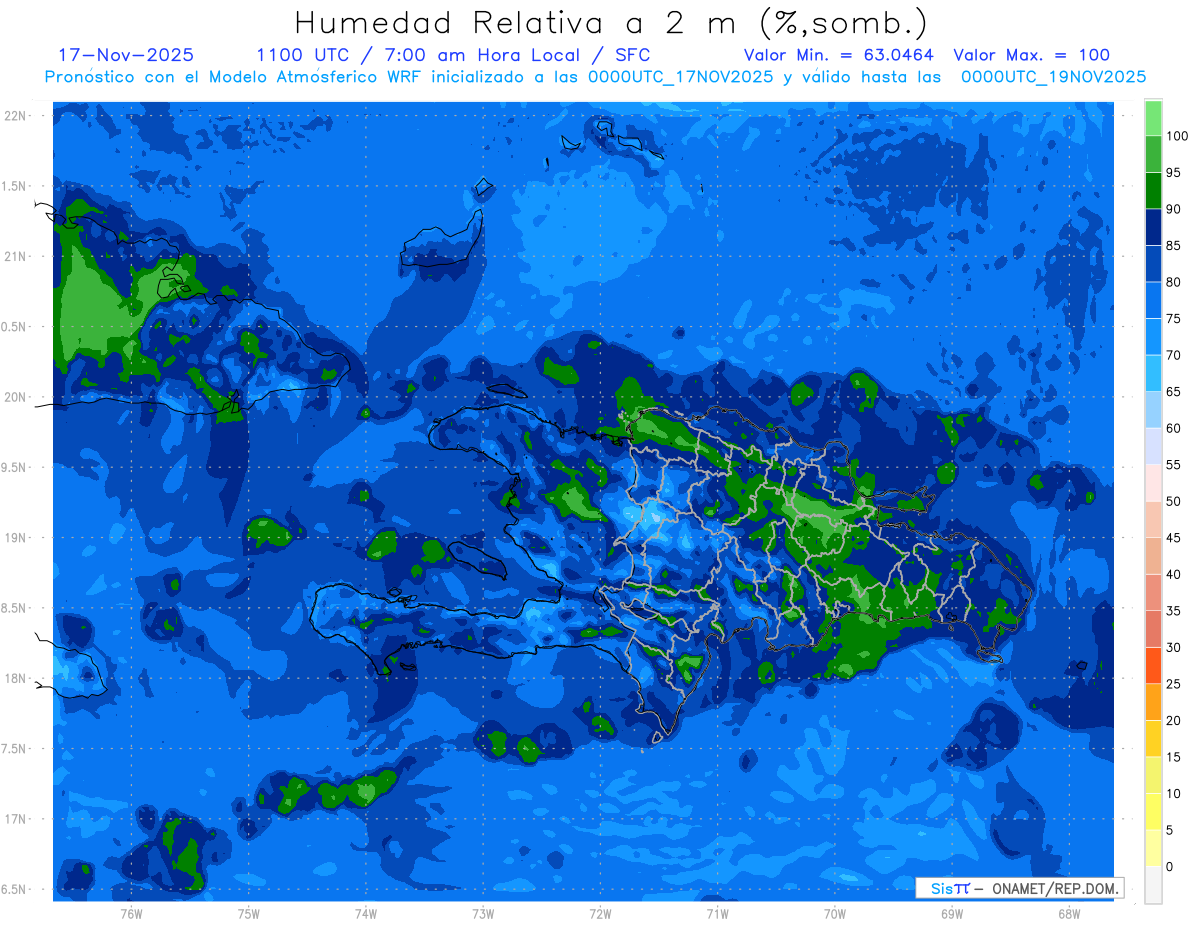Click the '70W' longitude axis label

[x=835, y=914]
